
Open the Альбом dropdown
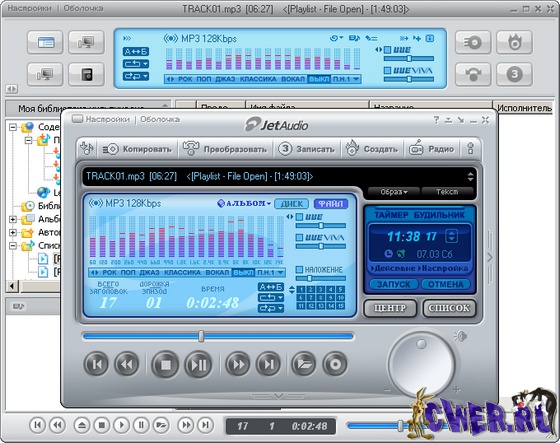tap(244, 204)
